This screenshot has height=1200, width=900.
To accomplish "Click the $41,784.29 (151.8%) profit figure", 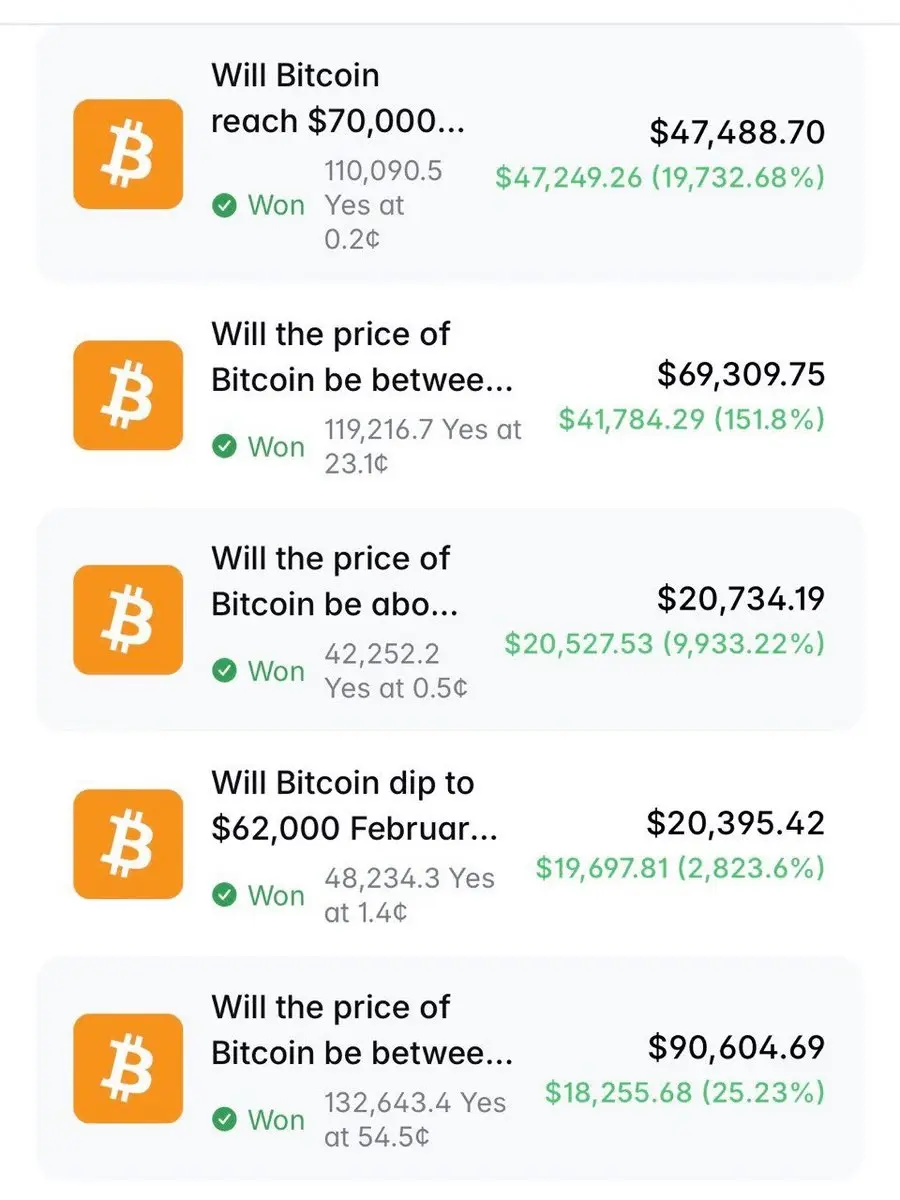I will (691, 419).
